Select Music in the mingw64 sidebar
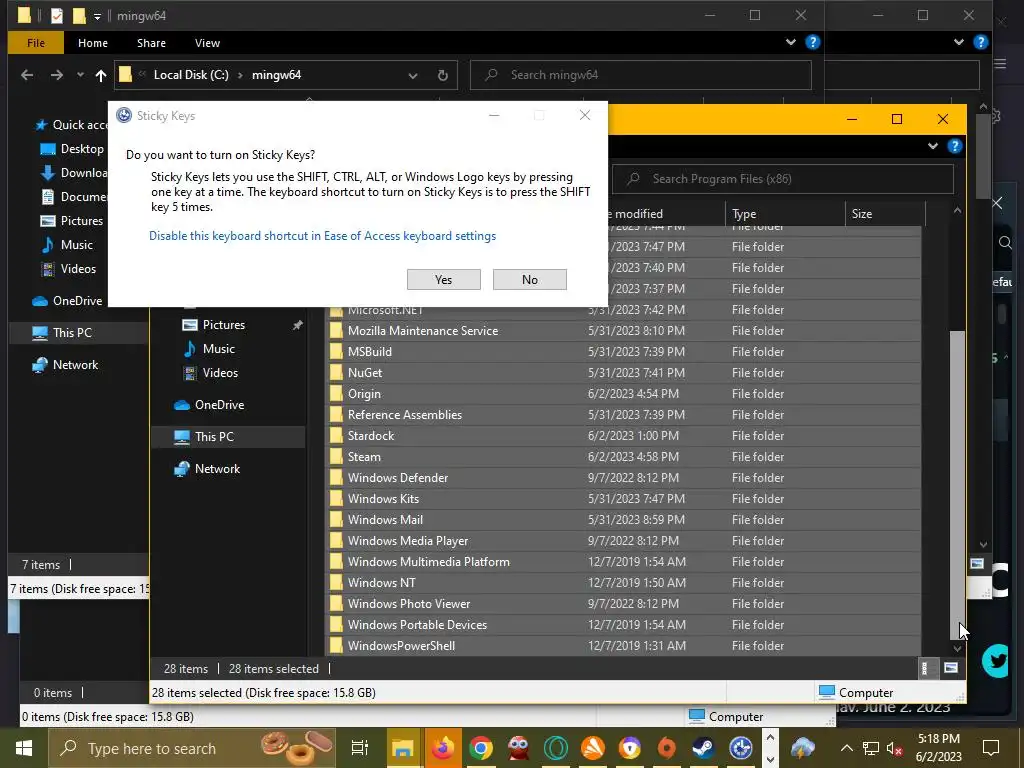Viewport: 1024px width, 768px height. pos(67,245)
